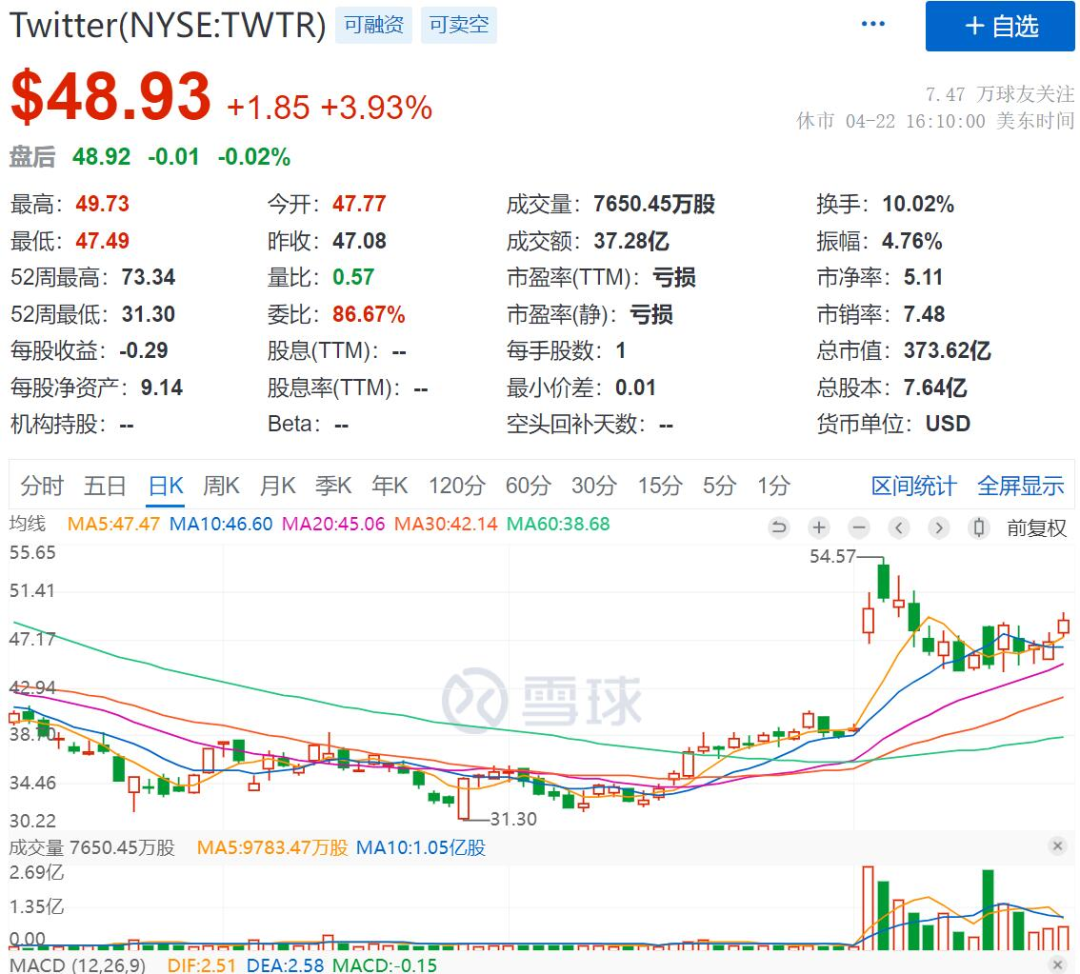Click the chart reset undo arrow icon

pos(779,528)
